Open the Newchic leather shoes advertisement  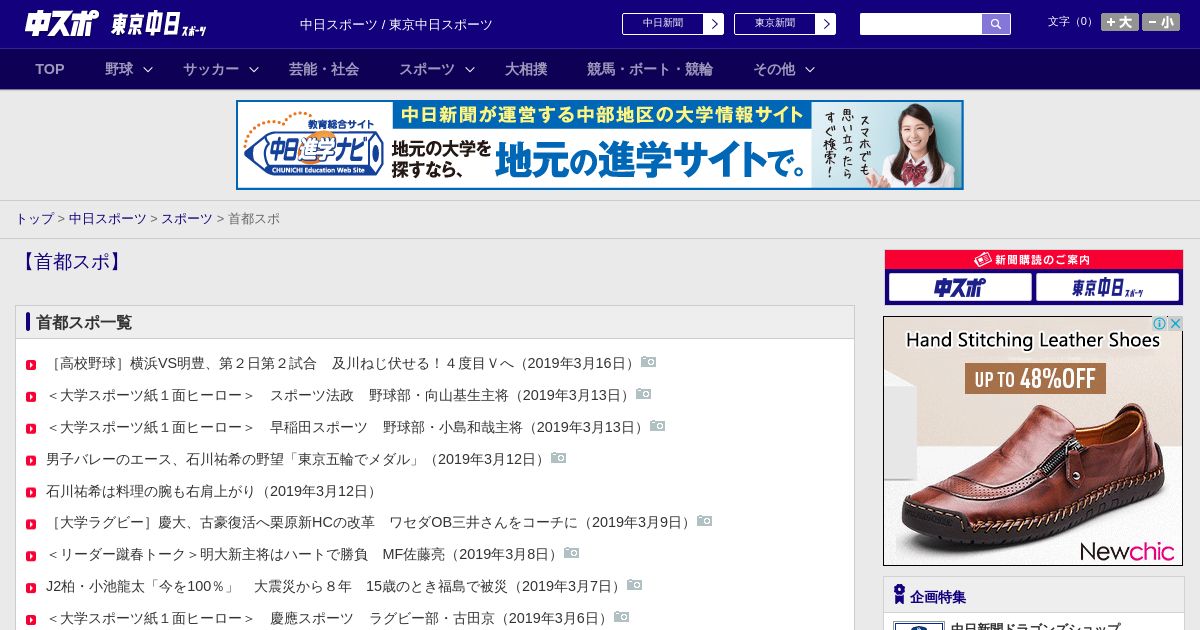(1033, 441)
